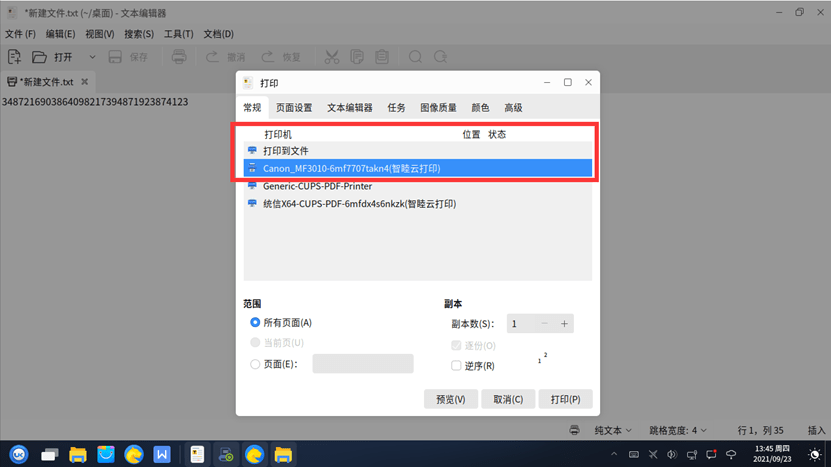Image resolution: width=832 pixels, height=467 pixels.
Task: Increase copies with the plus stepper
Action: 564,324
